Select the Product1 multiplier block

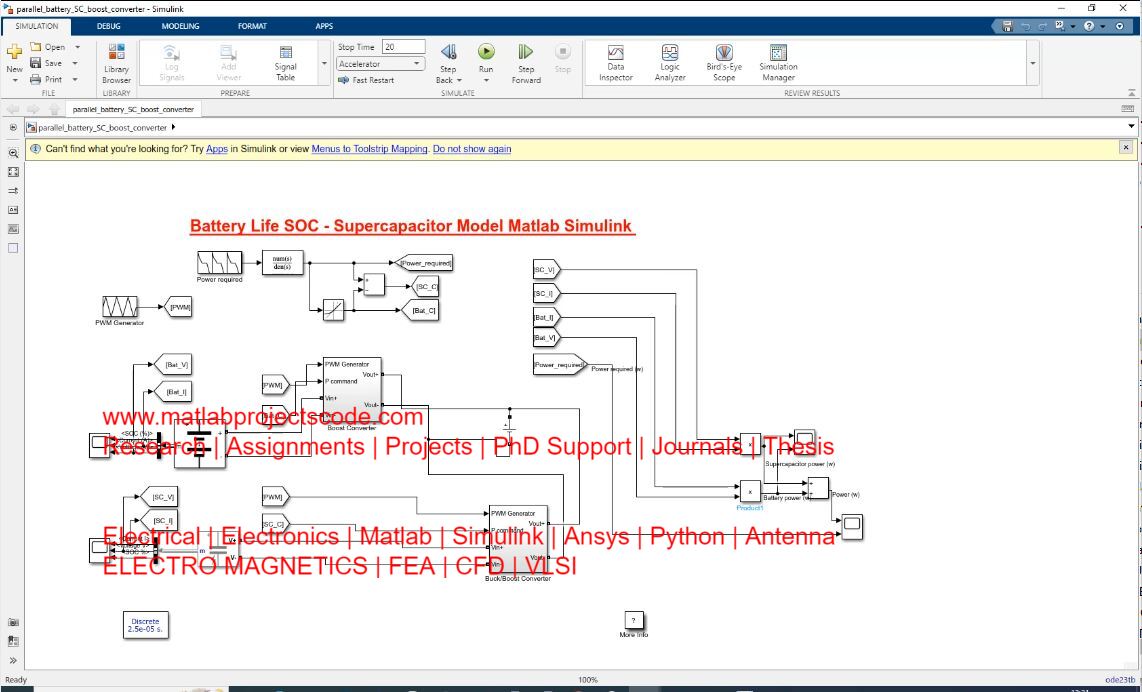(750, 491)
